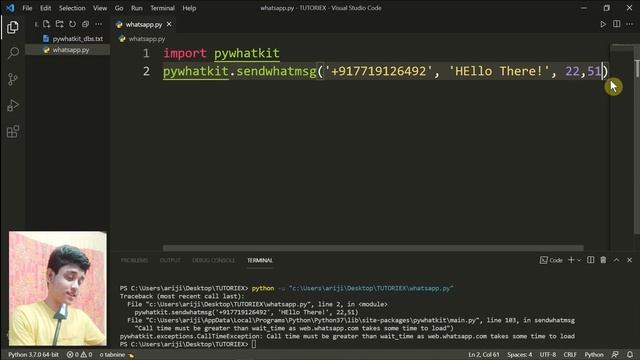Viewport: 640px width, 360px height.
Task: Open the Help menu
Action: click(189, 8)
